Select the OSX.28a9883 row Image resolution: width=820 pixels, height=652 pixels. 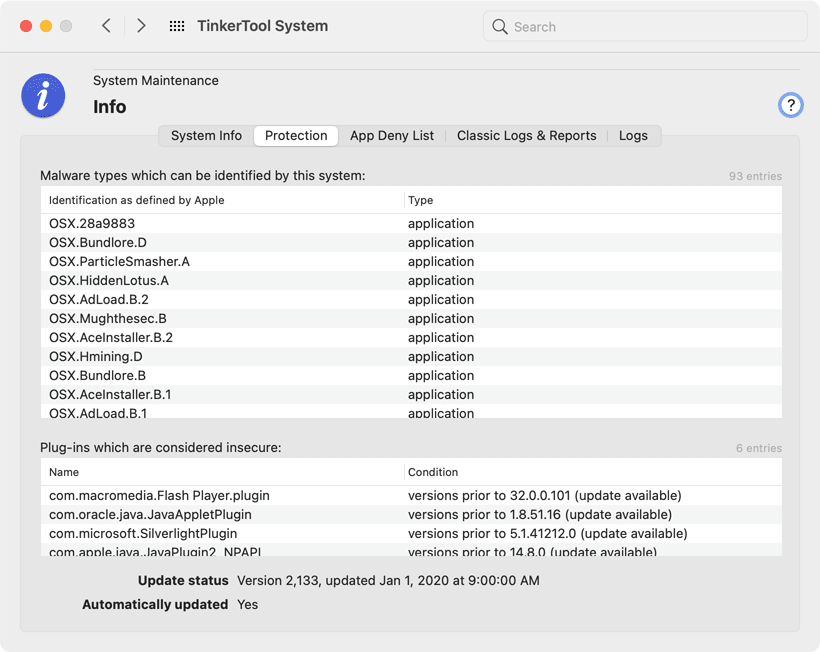[x=411, y=223]
